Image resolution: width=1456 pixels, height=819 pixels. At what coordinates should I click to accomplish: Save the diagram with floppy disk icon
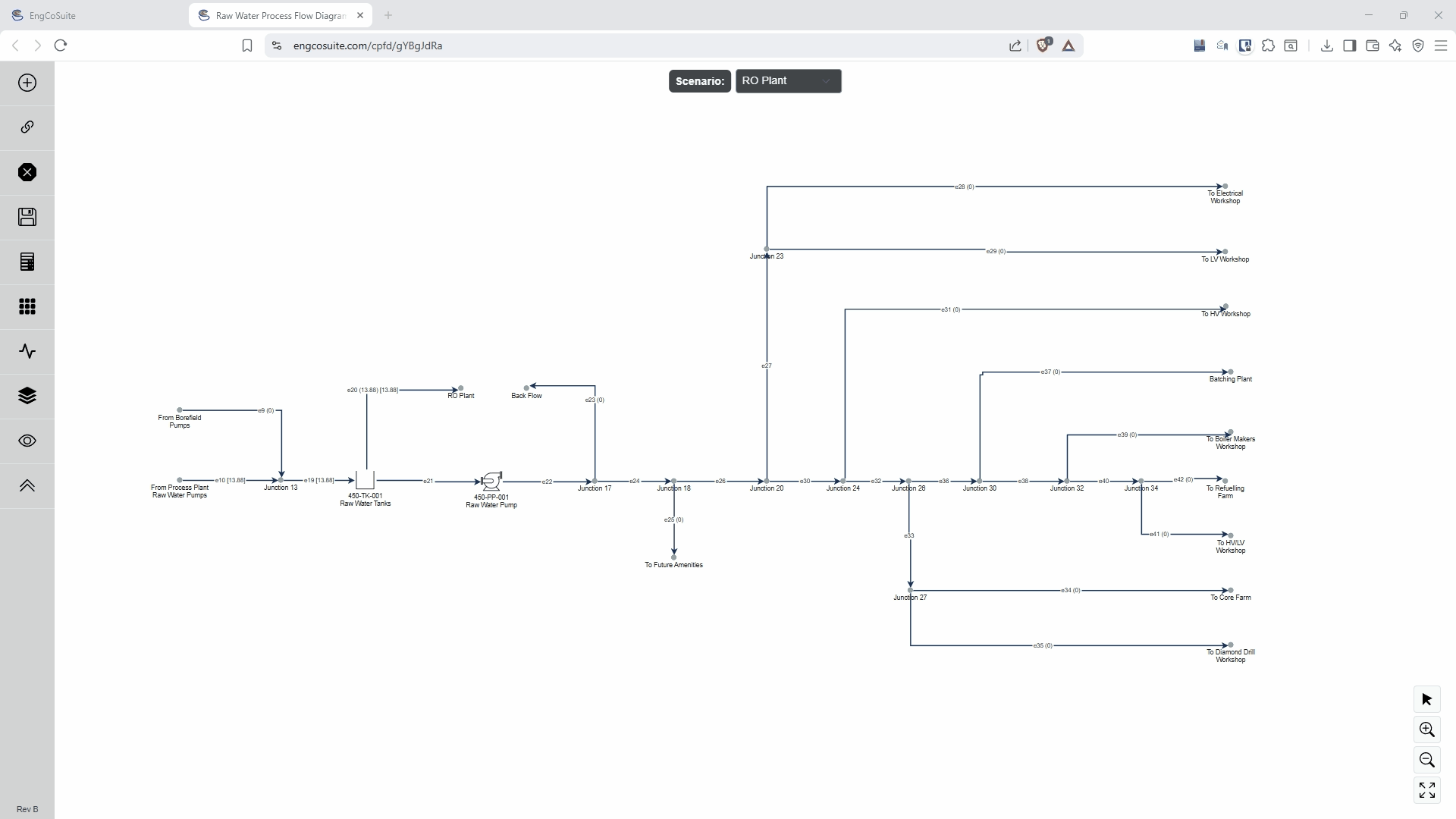27,217
